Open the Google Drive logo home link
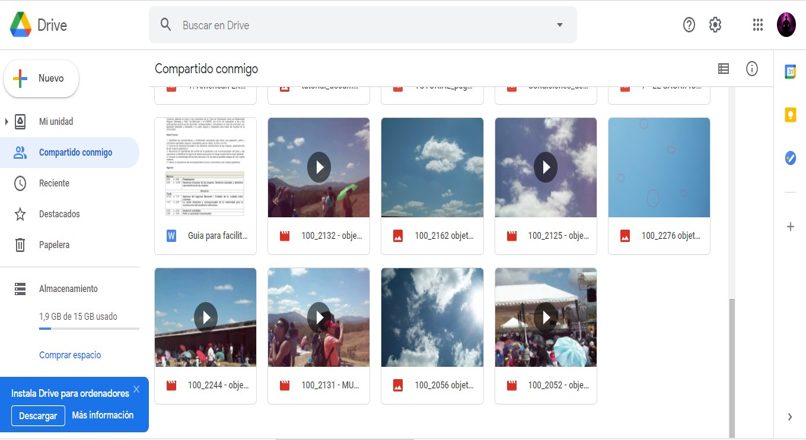 (39, 25)
